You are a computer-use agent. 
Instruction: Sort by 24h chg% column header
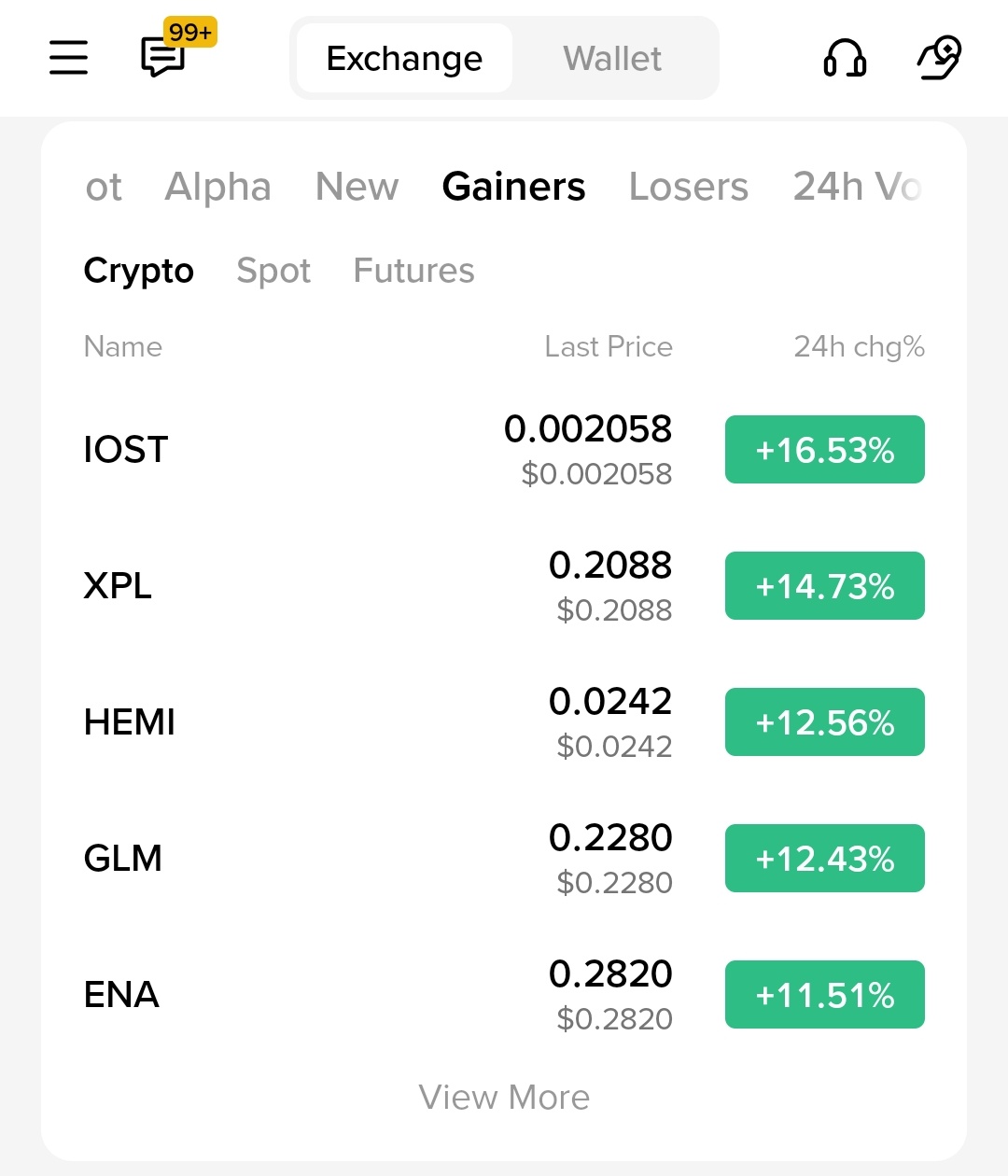pyautogui.click(x=859, y=347)
